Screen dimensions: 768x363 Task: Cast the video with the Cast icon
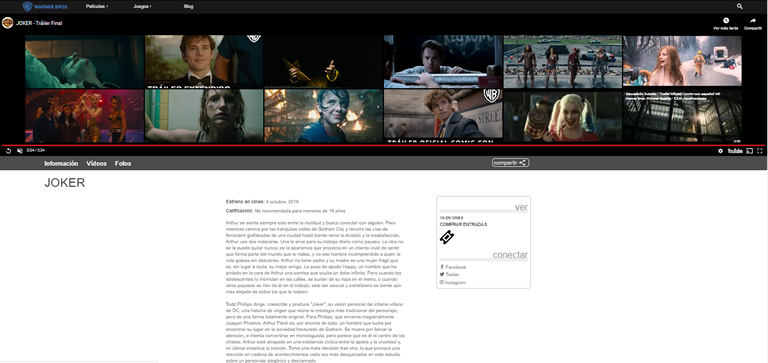(749, 151)
